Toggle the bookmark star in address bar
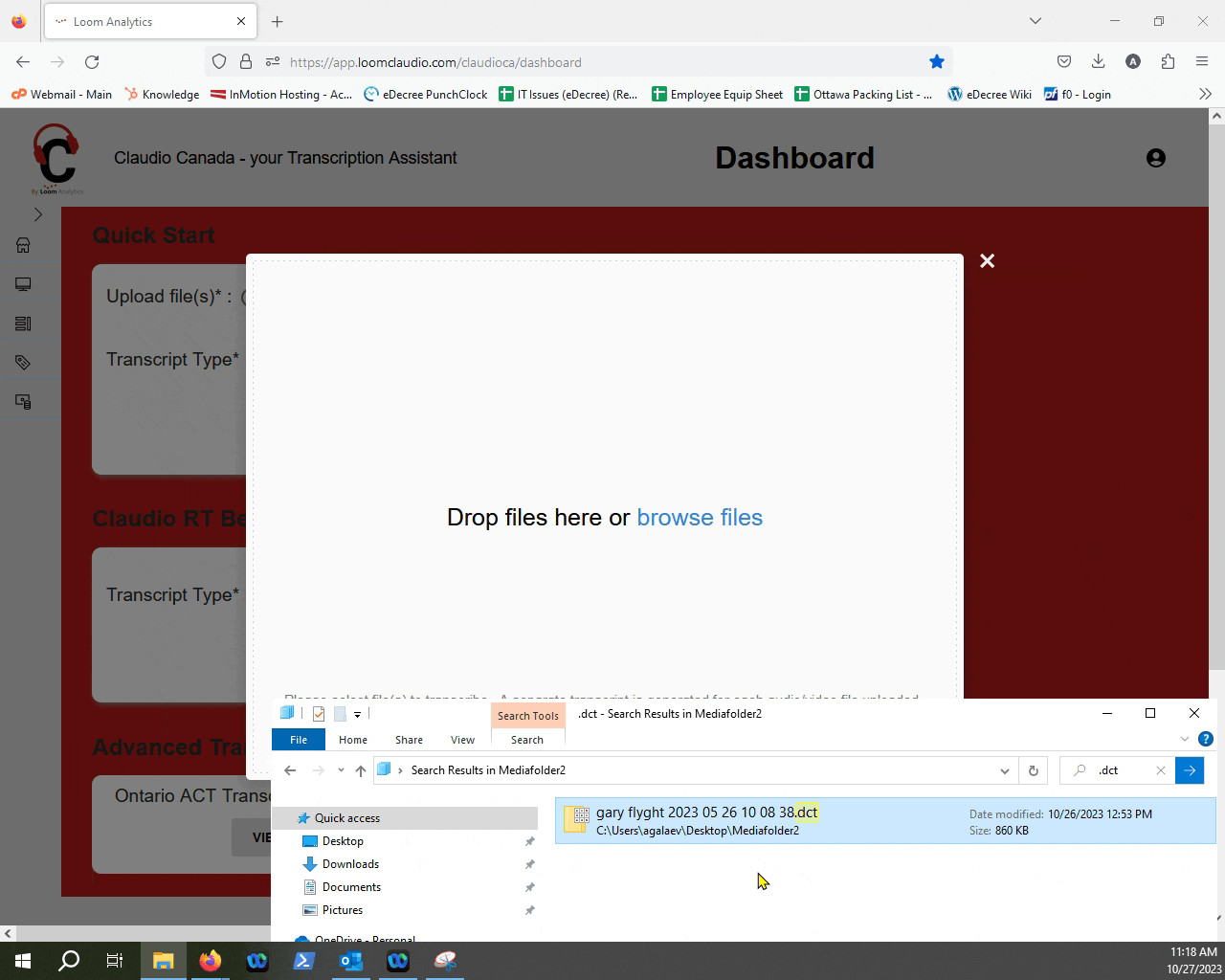1225x980 pixels. point(937,62)
